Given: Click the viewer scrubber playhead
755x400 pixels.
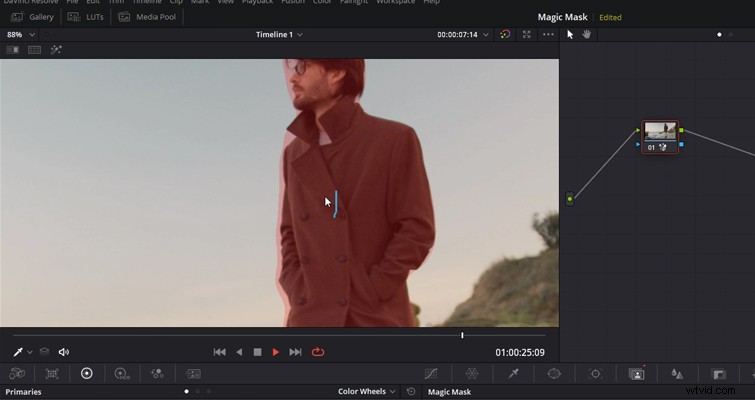Looking at the screenshot, I should pos(462,335).
